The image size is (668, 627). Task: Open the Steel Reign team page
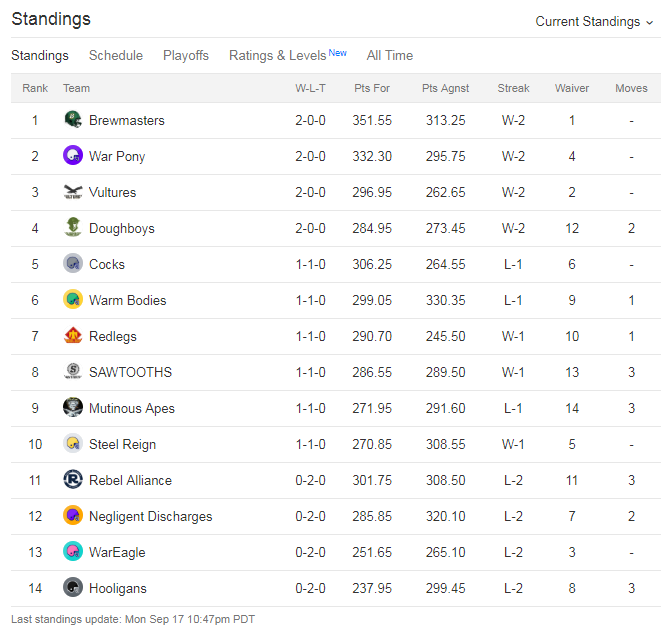[122, 444]
